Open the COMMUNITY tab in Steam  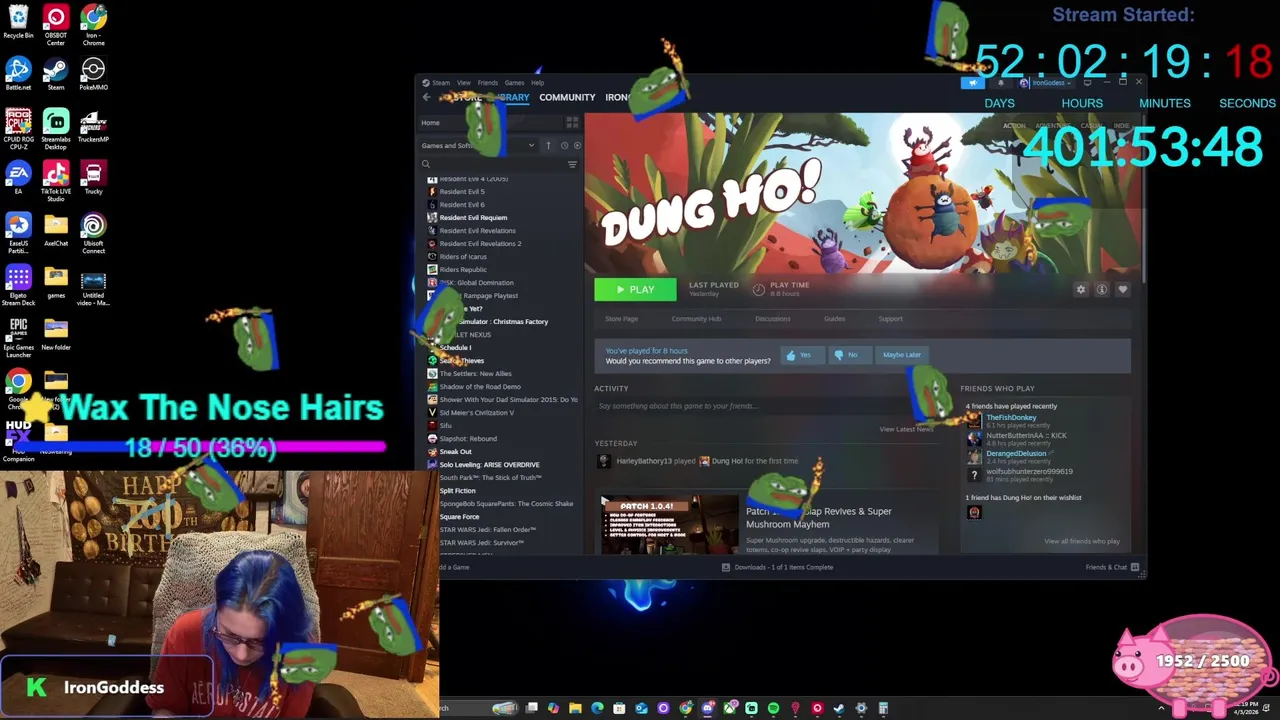(x=567, y=97)
